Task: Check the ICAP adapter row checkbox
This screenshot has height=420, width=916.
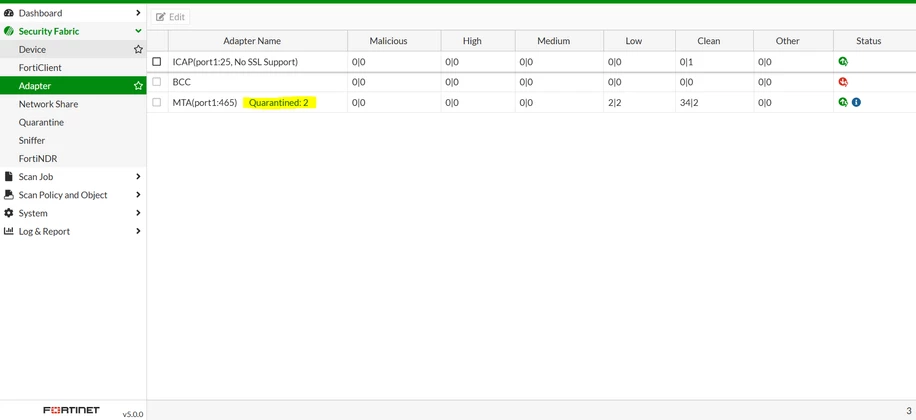Action: [x=157, y=61]
